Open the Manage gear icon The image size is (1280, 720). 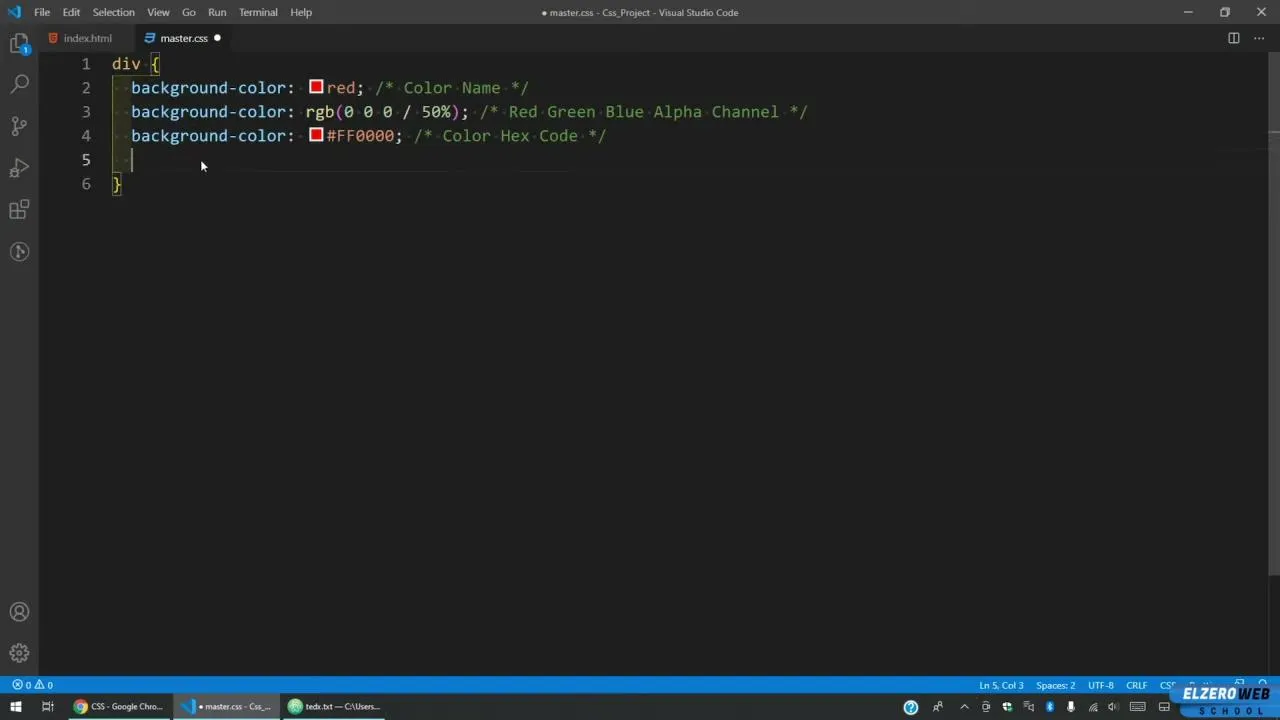pos(19,653)
